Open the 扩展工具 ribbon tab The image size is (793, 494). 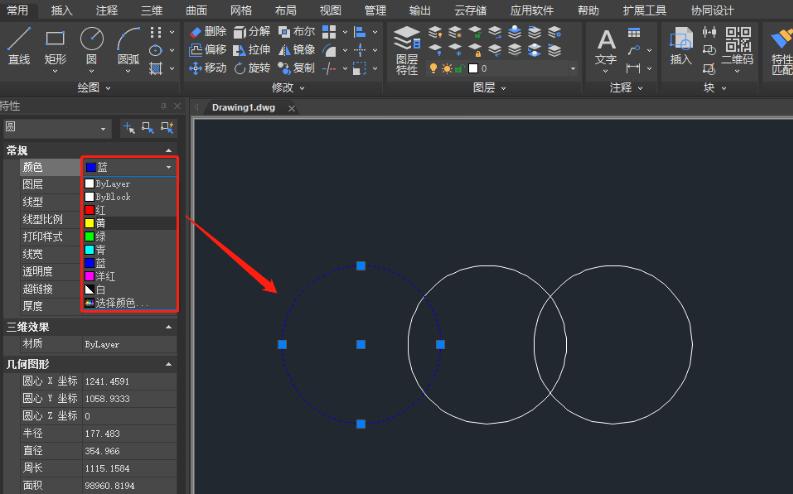point(644,10)
